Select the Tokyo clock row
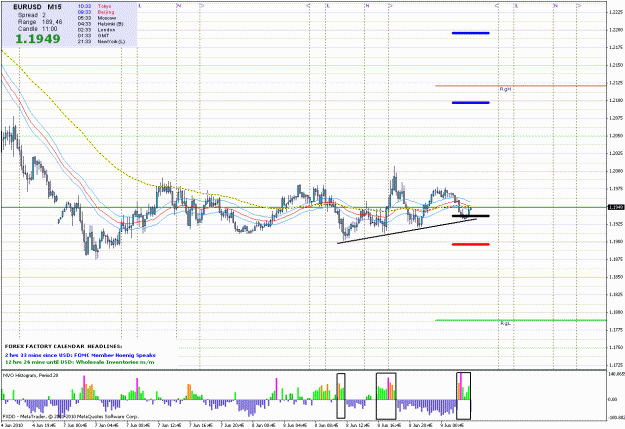Viewport: 625px width, 429px height. (95, 6)
